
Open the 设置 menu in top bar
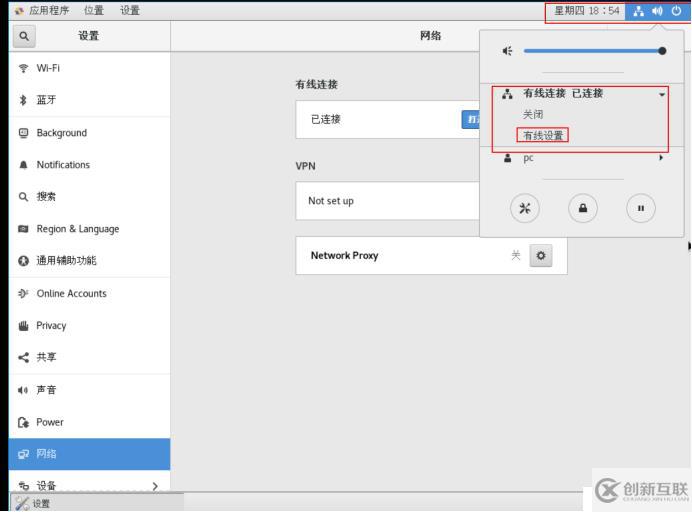[130, 11]
